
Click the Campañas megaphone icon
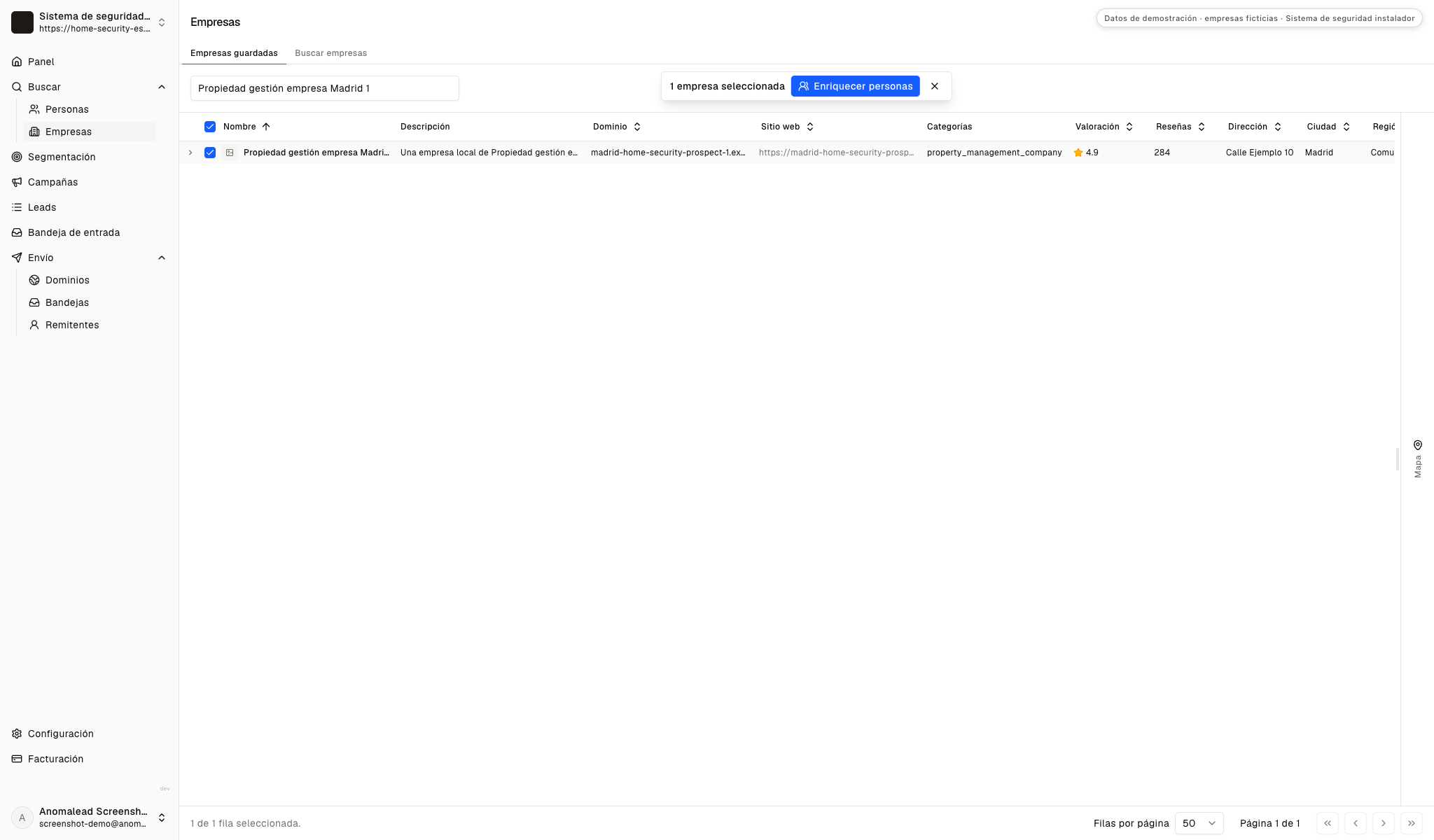(x=17, y=182)
